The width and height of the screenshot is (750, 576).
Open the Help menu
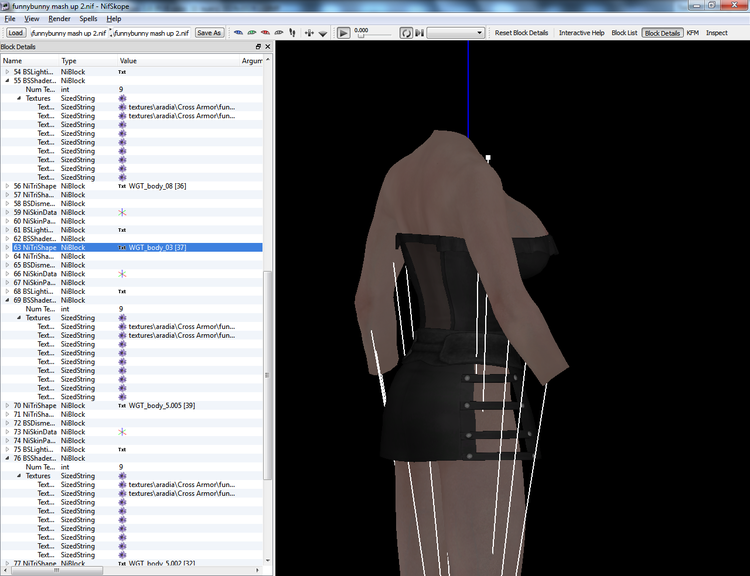point(113,19)
